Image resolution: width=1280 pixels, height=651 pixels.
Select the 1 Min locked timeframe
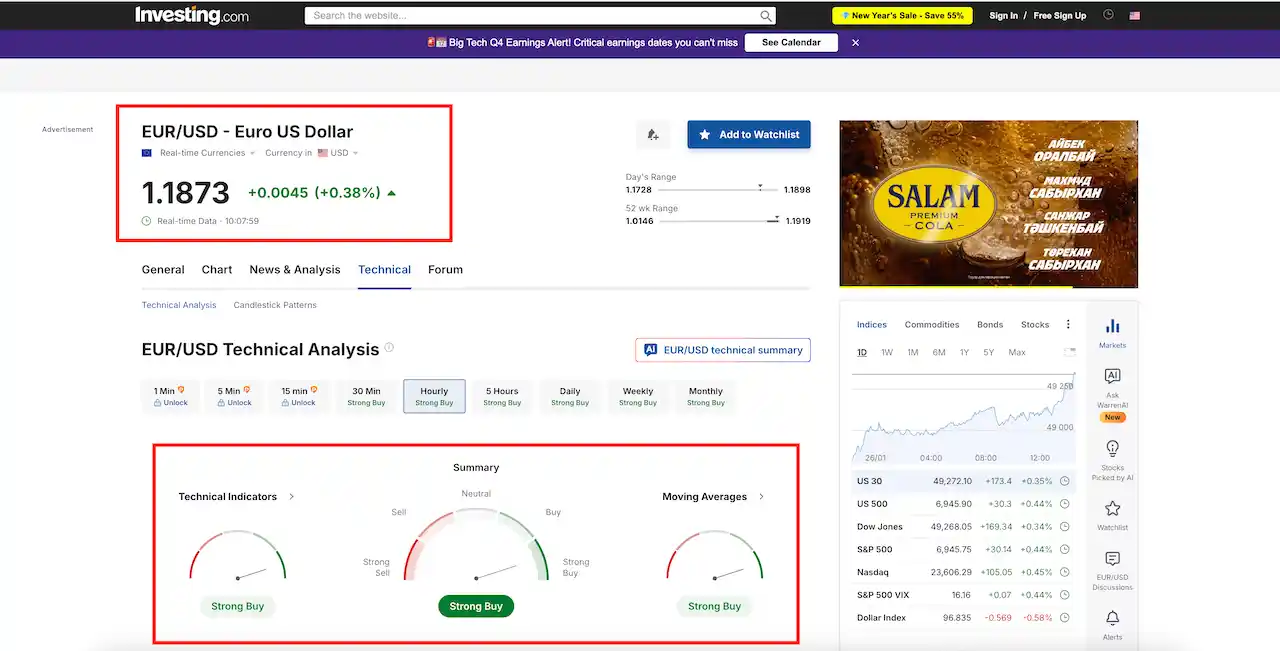click(x=170, y=396)
